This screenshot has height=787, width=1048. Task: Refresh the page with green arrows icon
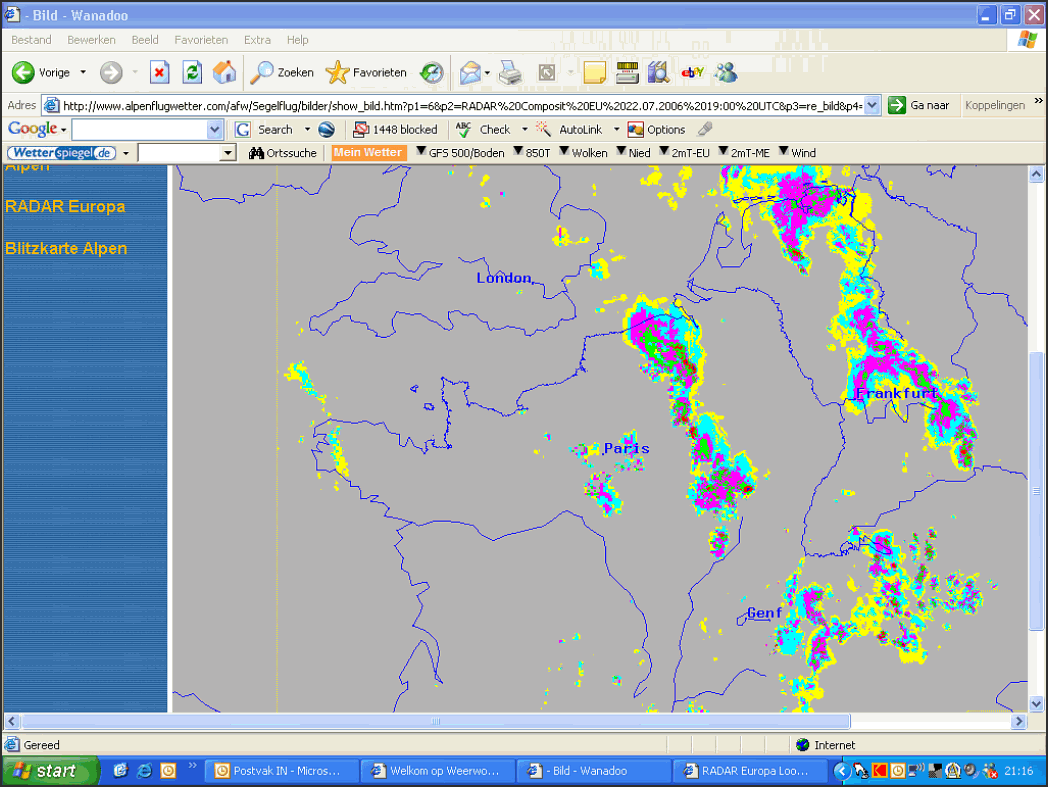(x=192, y=72)
